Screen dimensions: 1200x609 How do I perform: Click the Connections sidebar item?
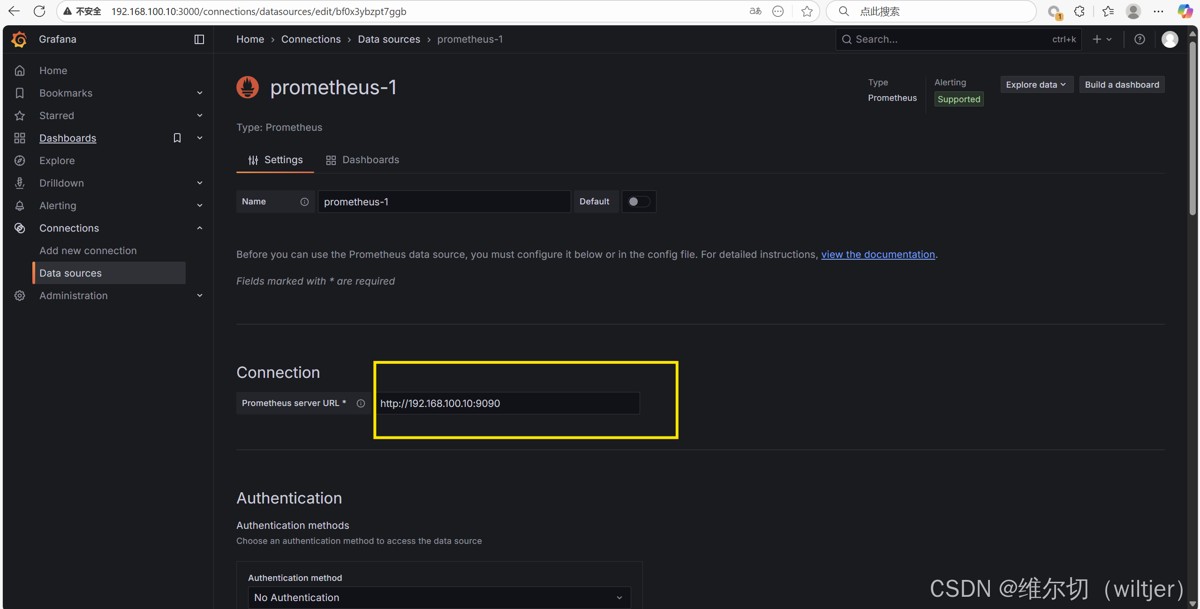[69, 228]
